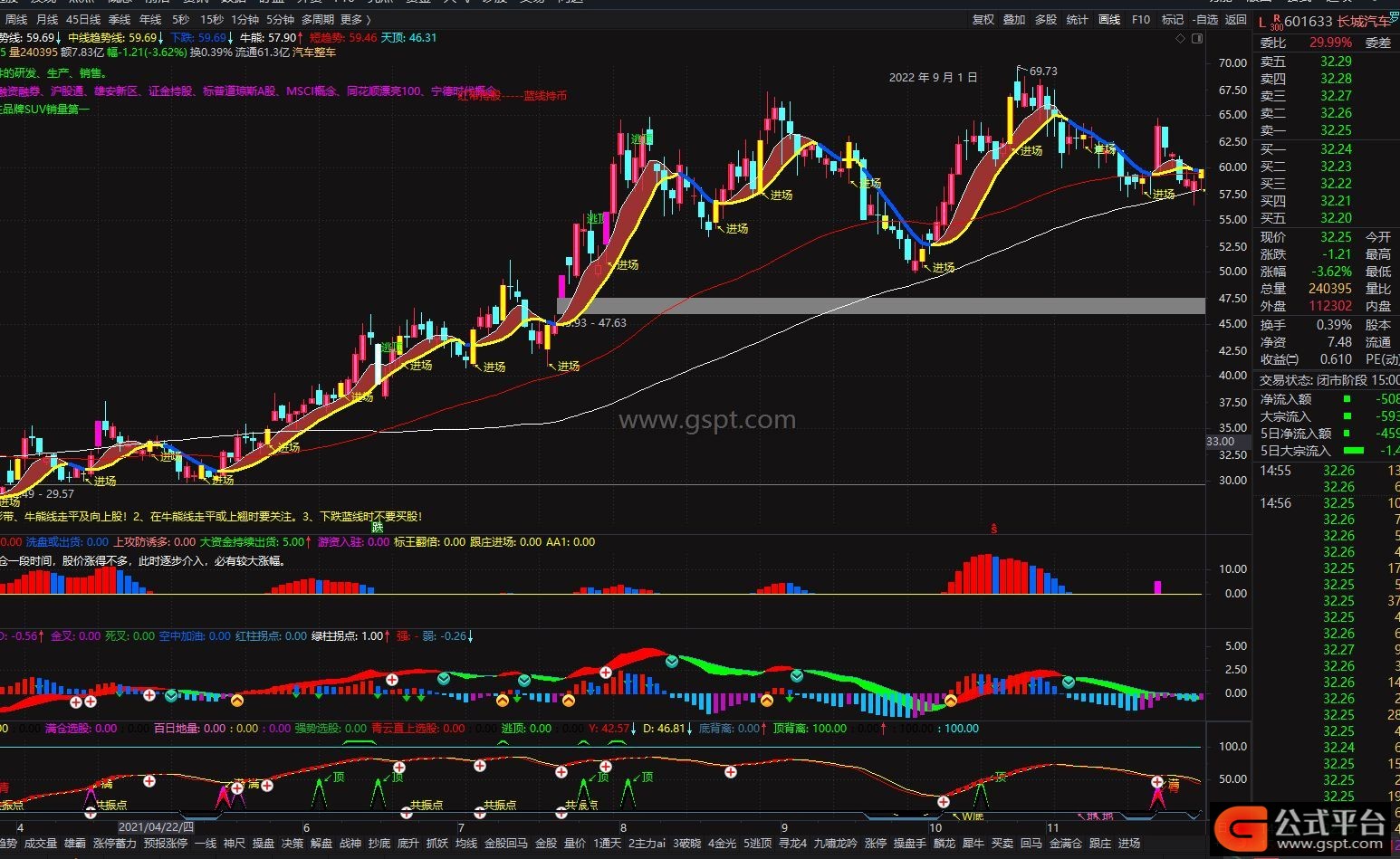Select the 神尺 indicator tab

[234, 843]
